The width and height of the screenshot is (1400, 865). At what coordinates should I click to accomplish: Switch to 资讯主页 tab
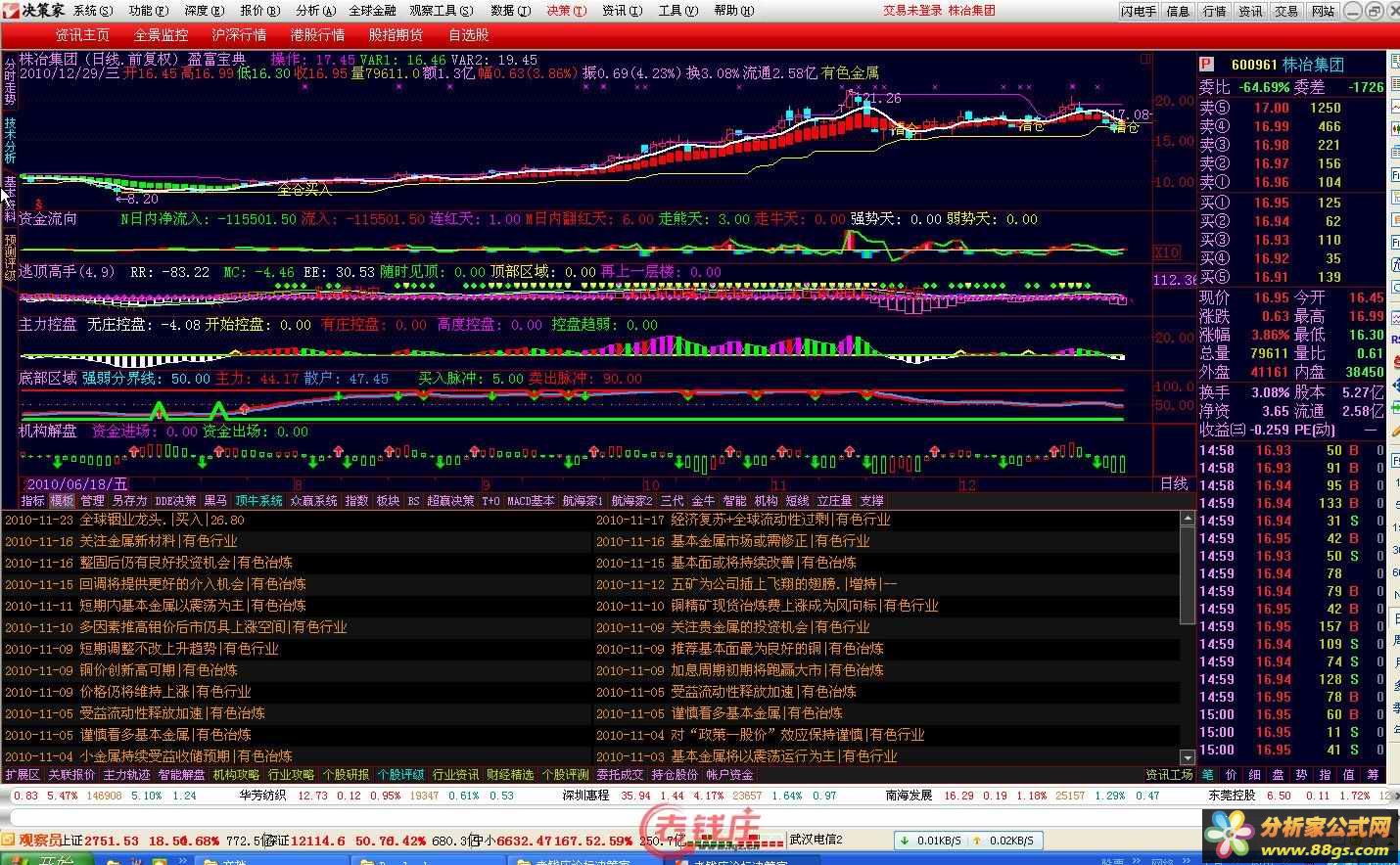(82, 35)
